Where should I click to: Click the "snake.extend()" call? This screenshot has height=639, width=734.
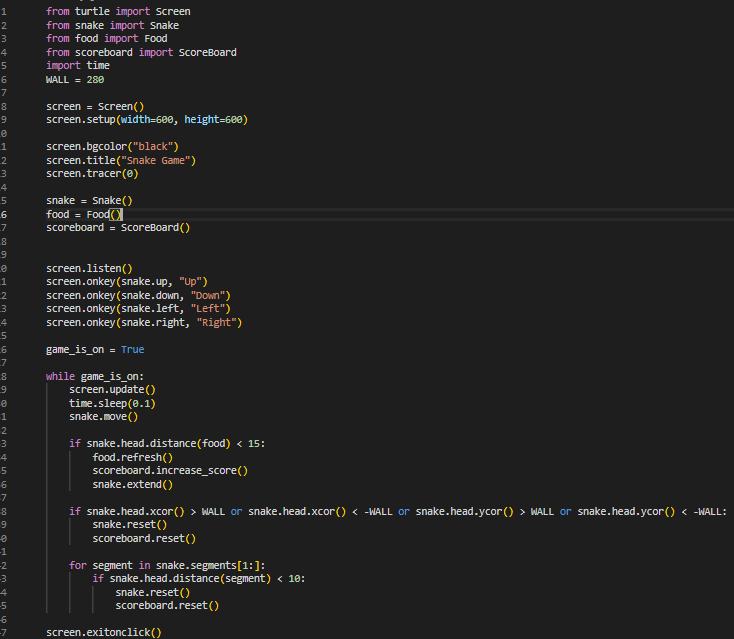click(133, 485)
